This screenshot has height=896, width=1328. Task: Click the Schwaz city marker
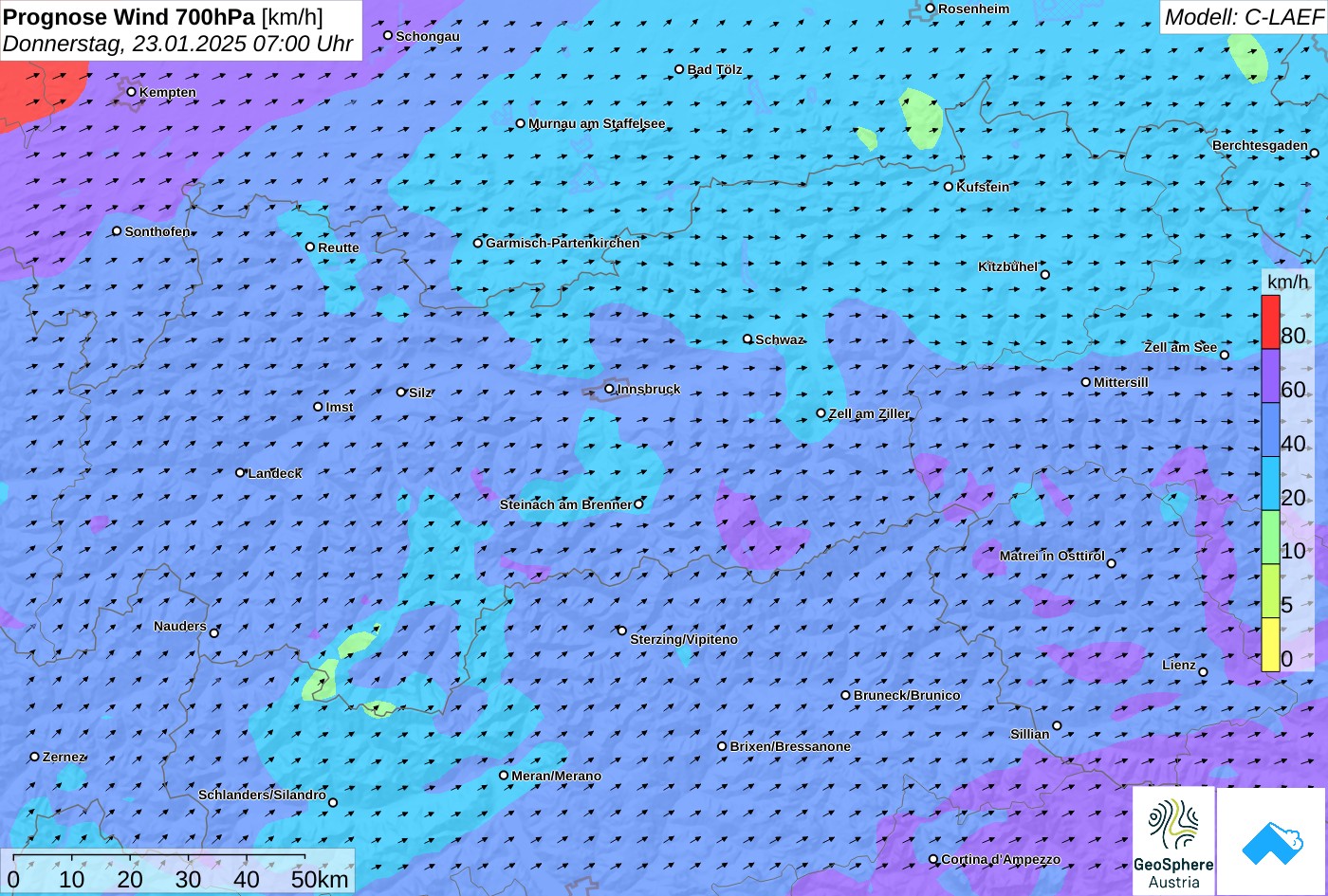click(747, 338)
